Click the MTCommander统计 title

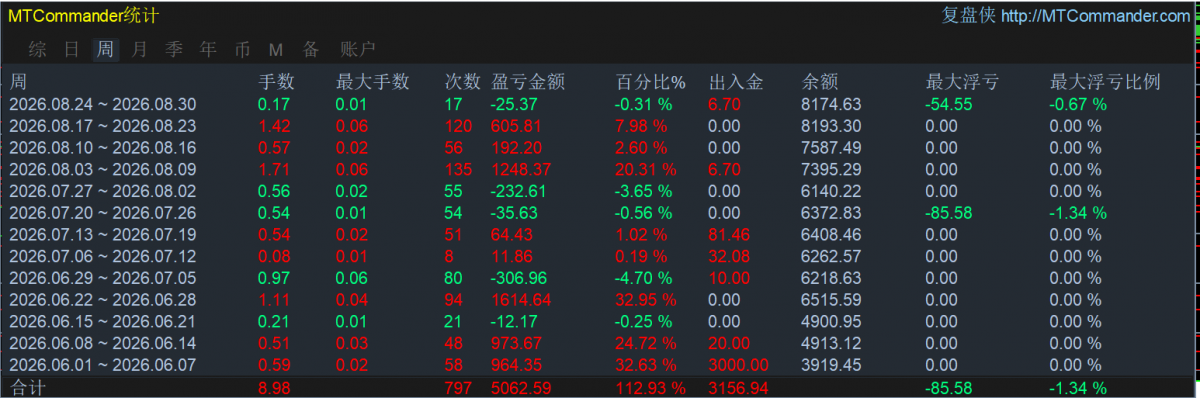[x=83, y=16]
